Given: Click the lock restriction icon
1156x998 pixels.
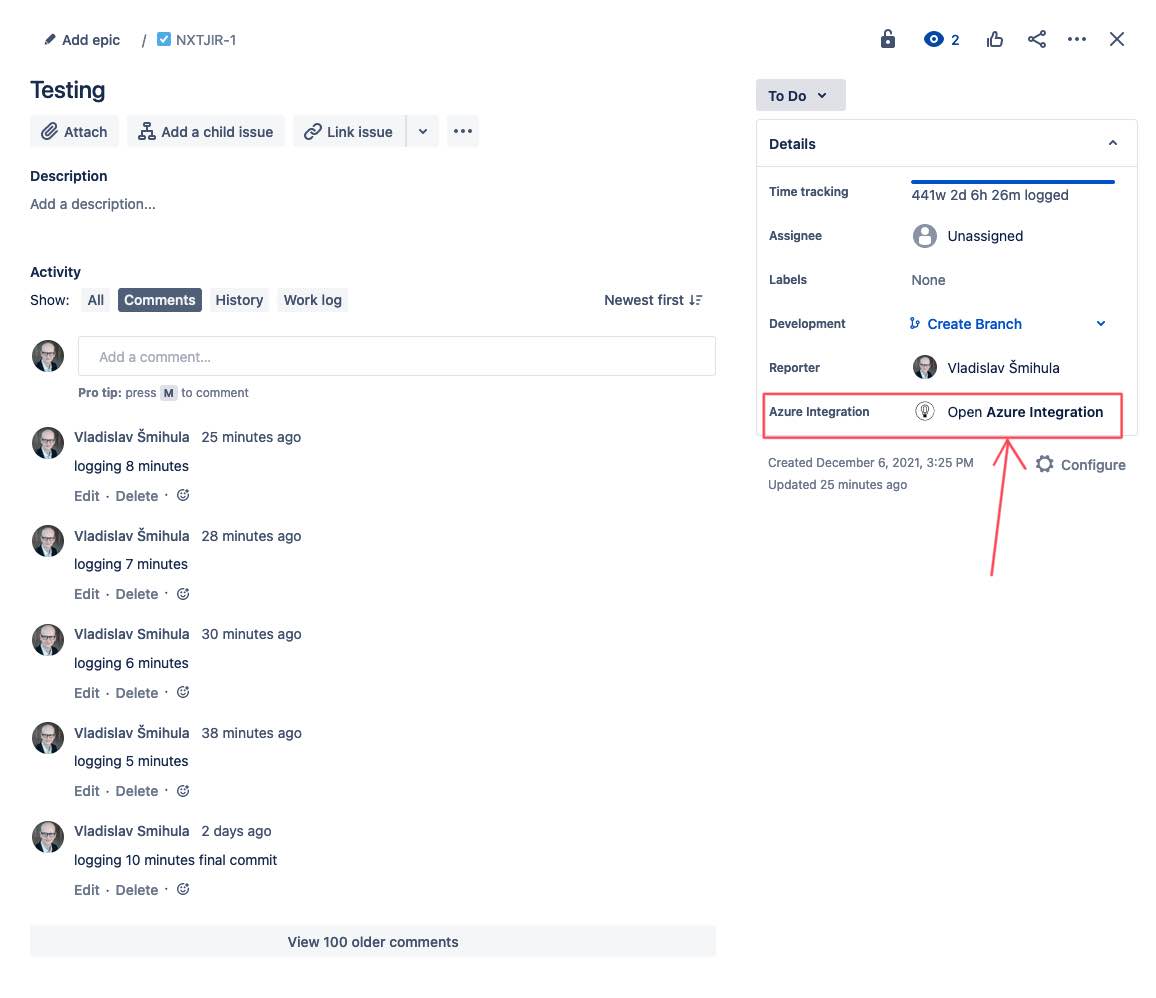Looking at the screenshot, I should (888, 39).
